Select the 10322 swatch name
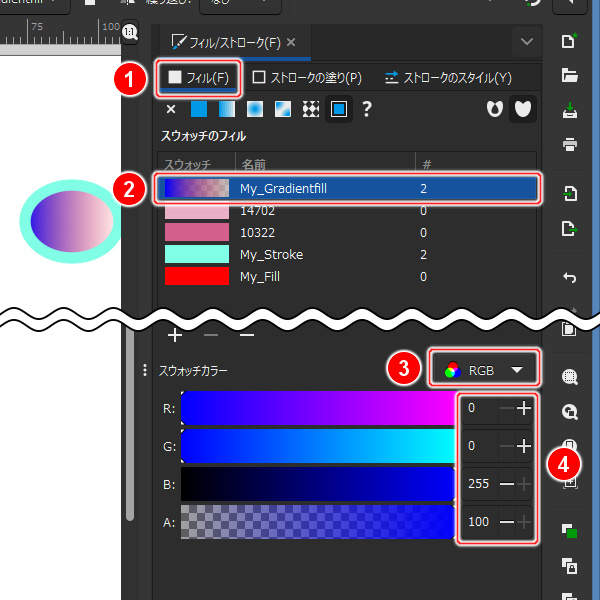 pyautogui.click(x=257, y=233)
